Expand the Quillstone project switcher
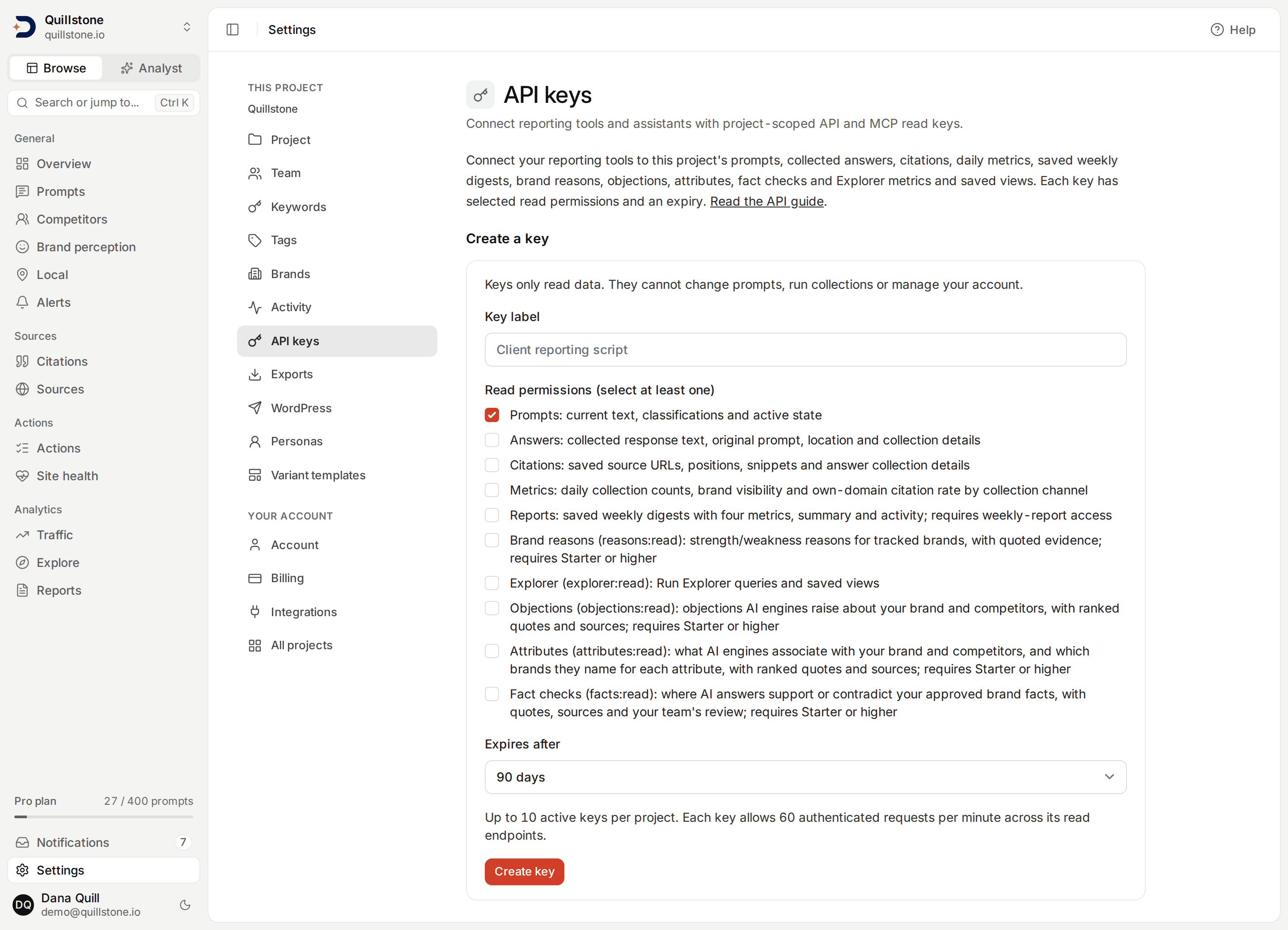This screenshot has width=1288, height=930. [x=187, y=27]
